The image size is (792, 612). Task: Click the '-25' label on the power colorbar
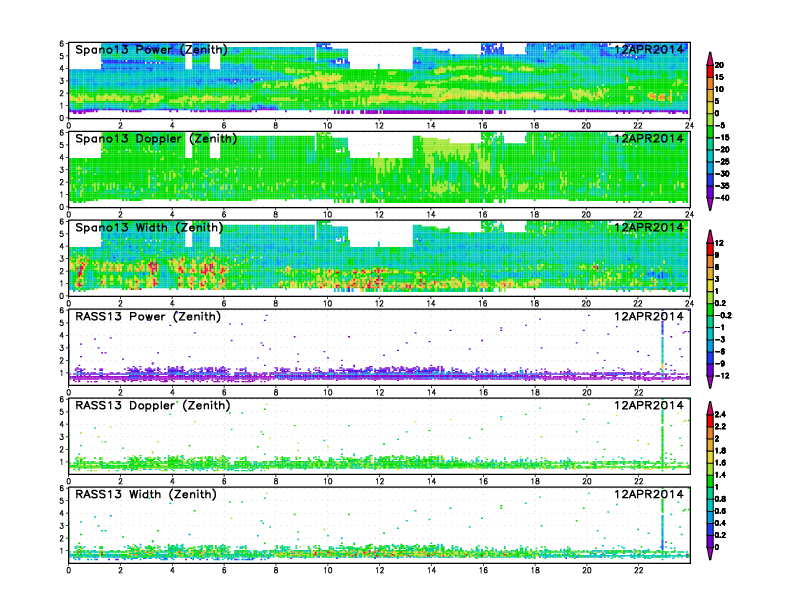click(x=722, y=162)
